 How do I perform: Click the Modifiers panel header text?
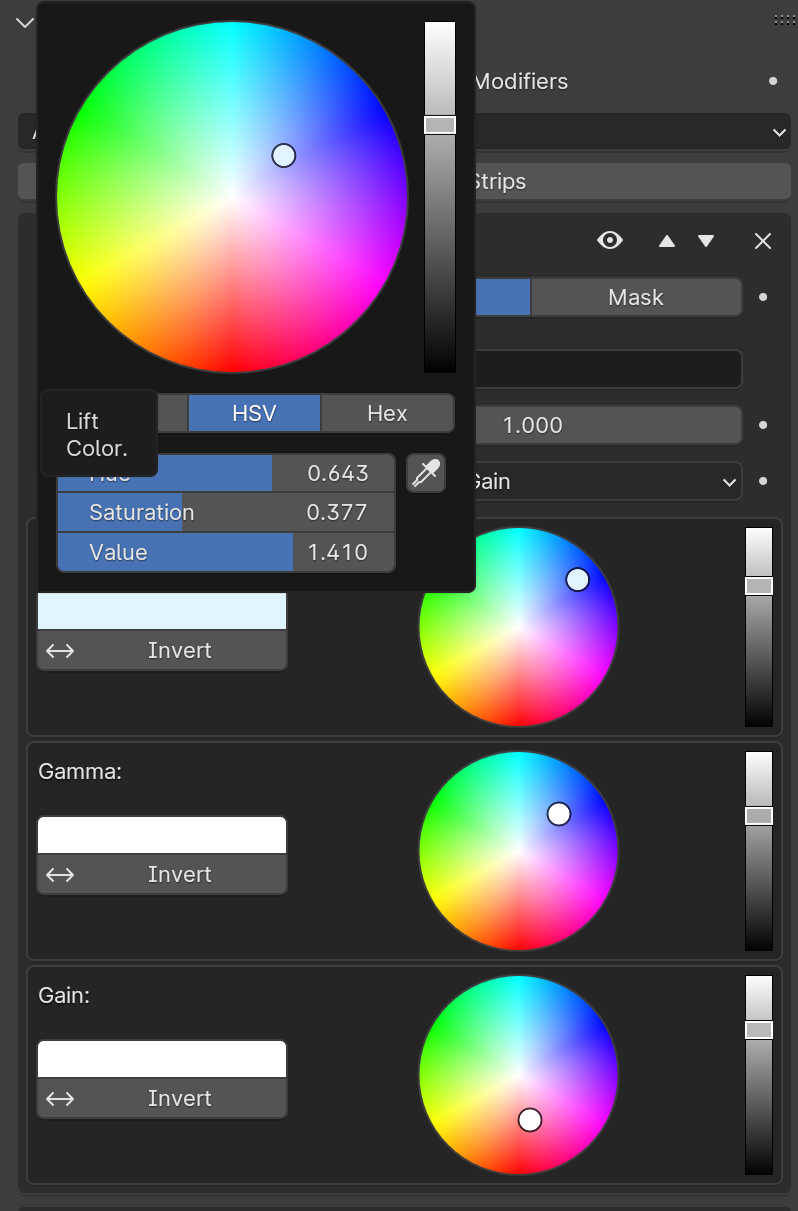pyautogui.click(x=520, y=81)
